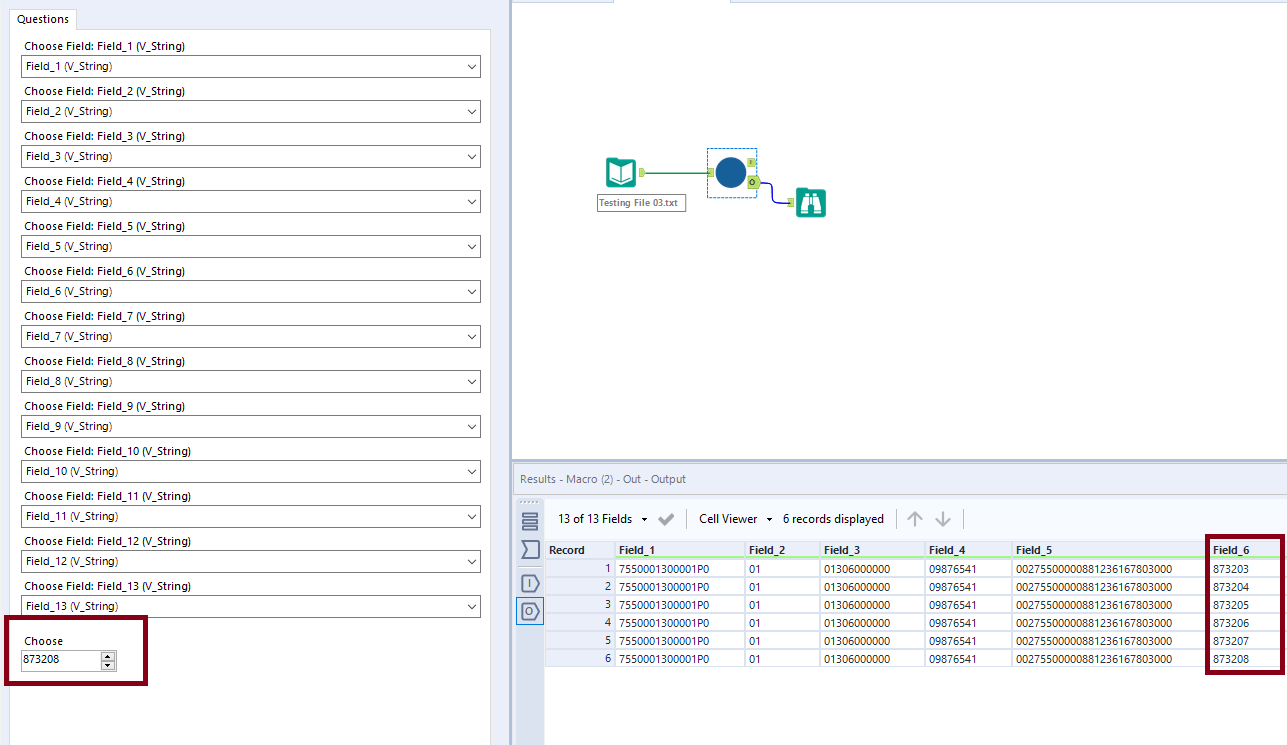Increase the Choose value with up stepper

[x=109, y=656]
